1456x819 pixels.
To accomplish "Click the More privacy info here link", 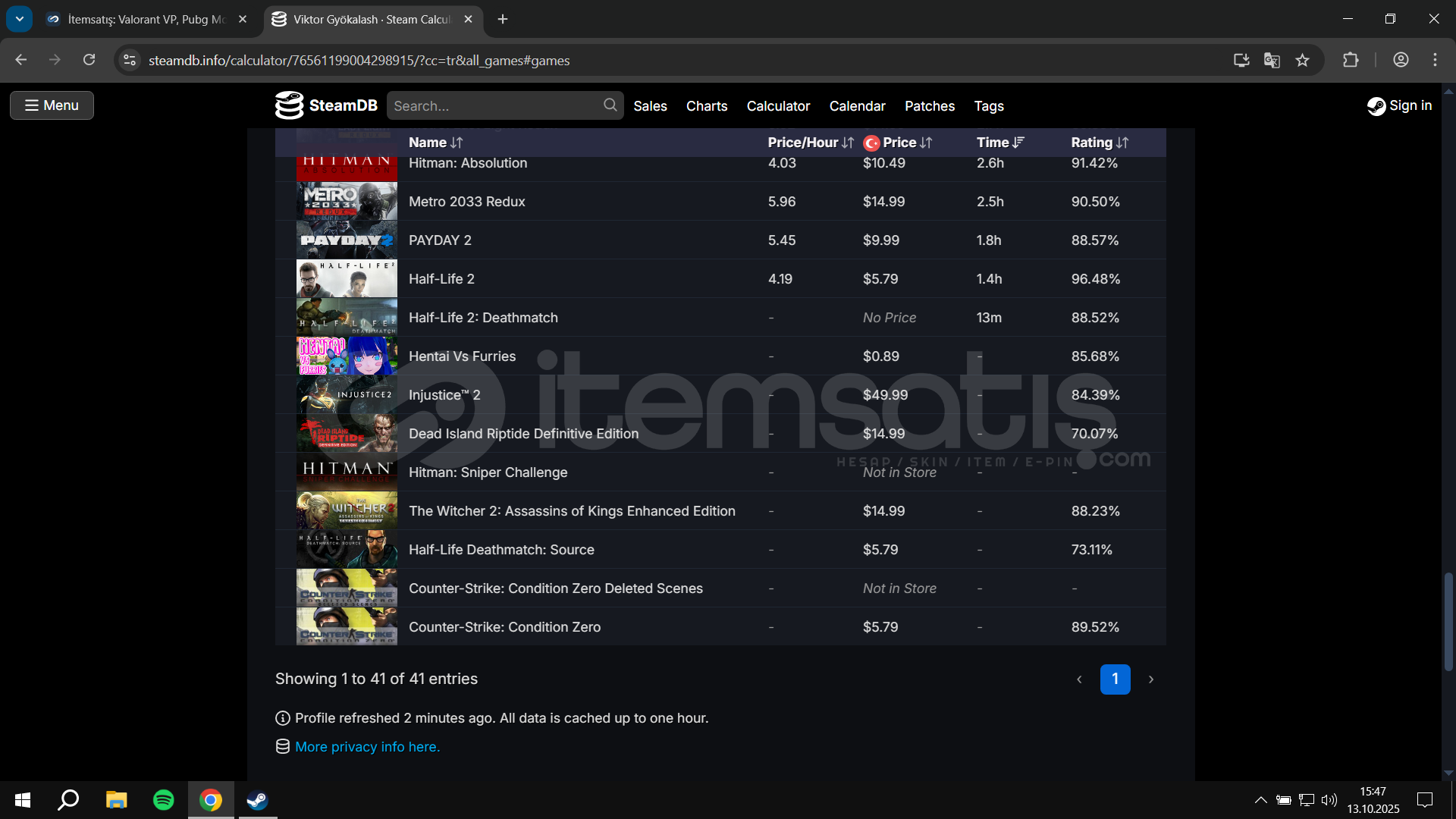I will [367, 747].
